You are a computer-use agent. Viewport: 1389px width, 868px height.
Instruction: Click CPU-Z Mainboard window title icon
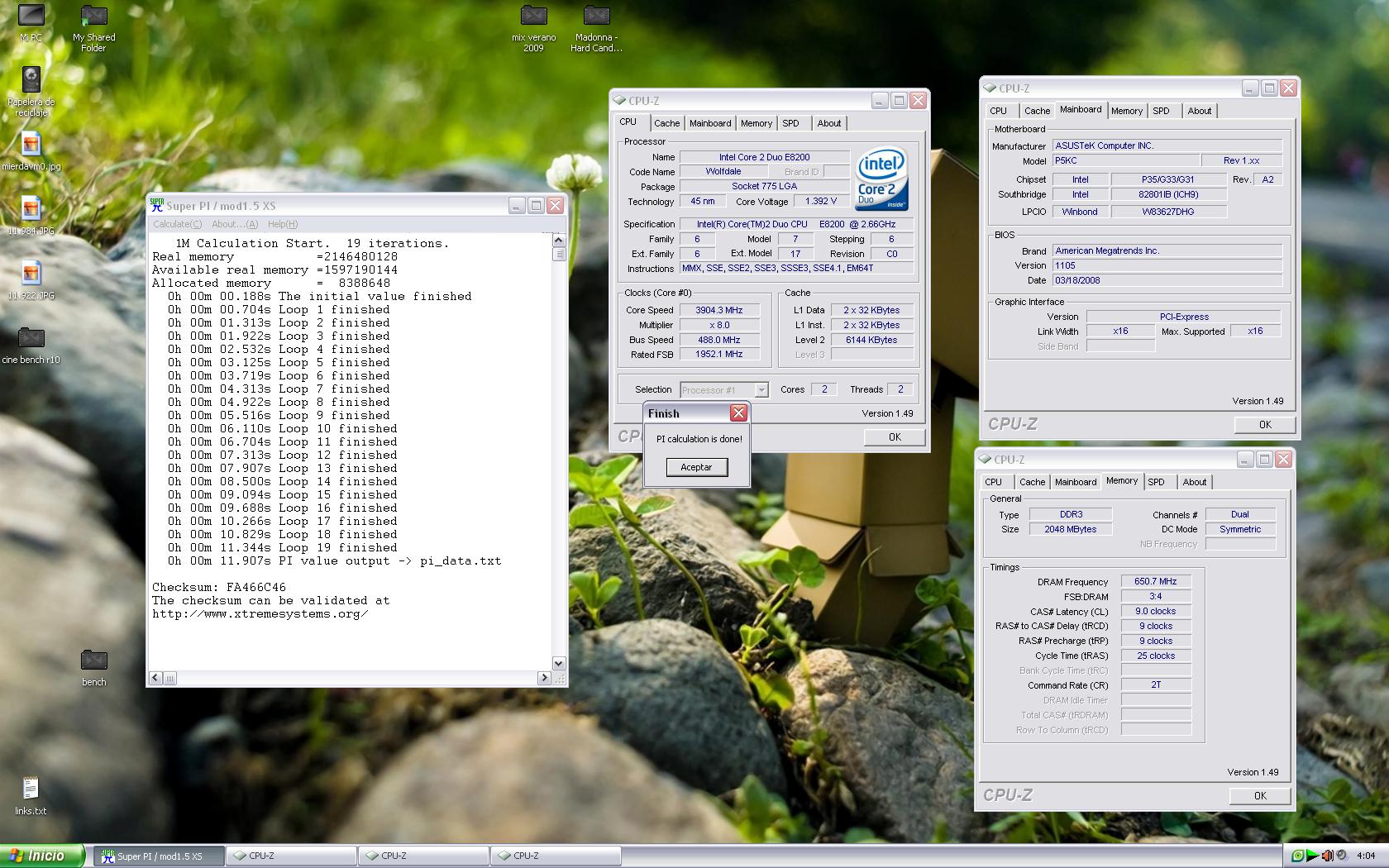click(x=990, y=88)
